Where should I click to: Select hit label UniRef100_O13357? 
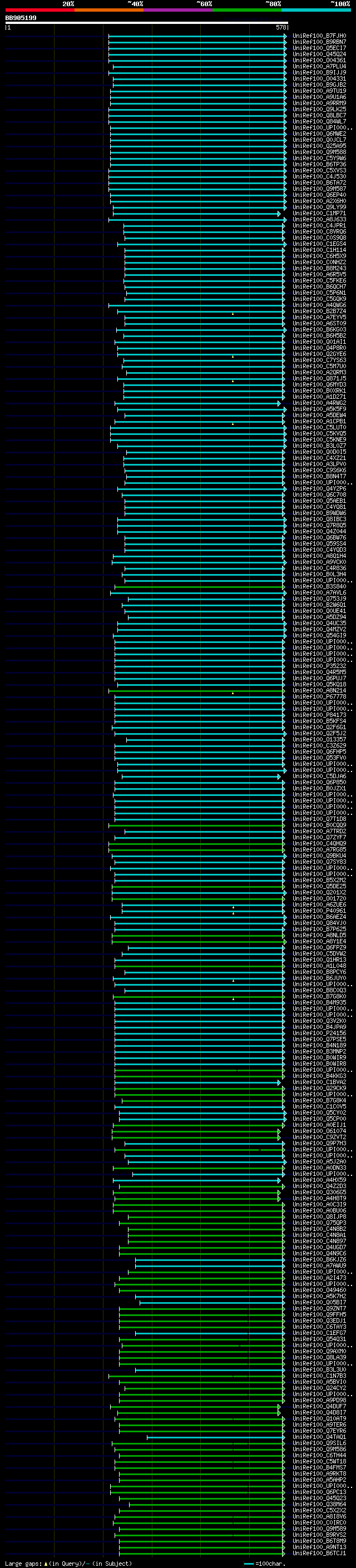coord(319,739)
